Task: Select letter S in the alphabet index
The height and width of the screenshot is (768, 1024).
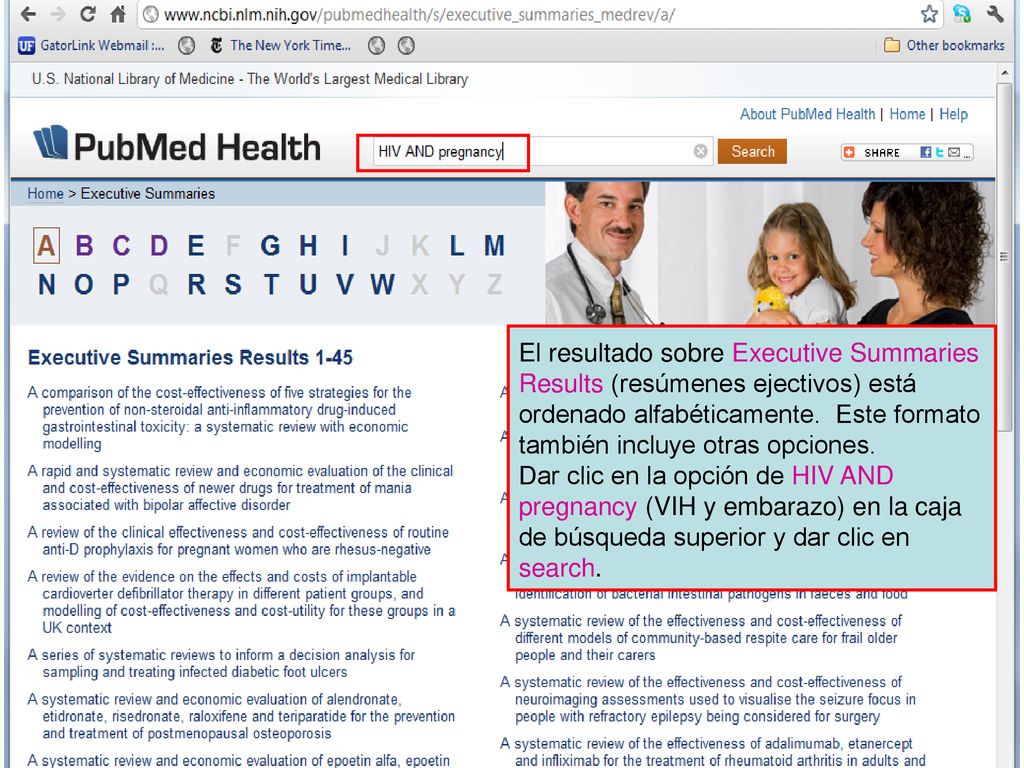Action: pyautogui.click(x=233, y=284)
